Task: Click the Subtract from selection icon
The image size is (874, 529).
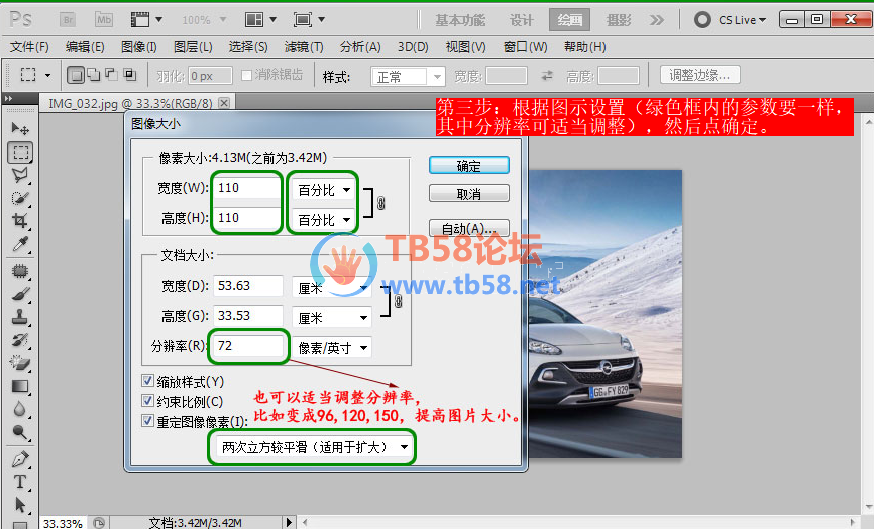Action: point(111,74)
